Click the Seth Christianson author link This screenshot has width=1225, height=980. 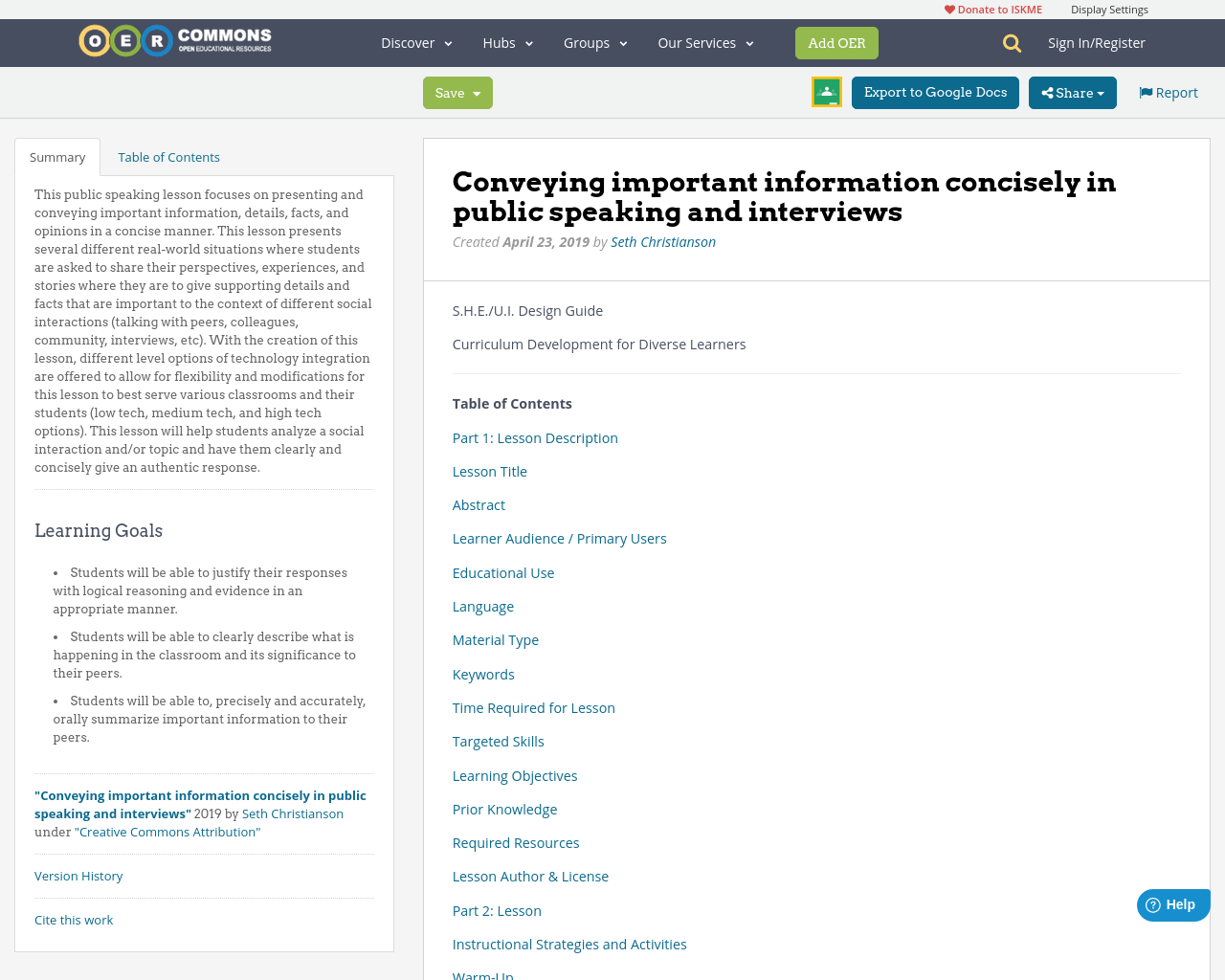[x=662, y=240]
